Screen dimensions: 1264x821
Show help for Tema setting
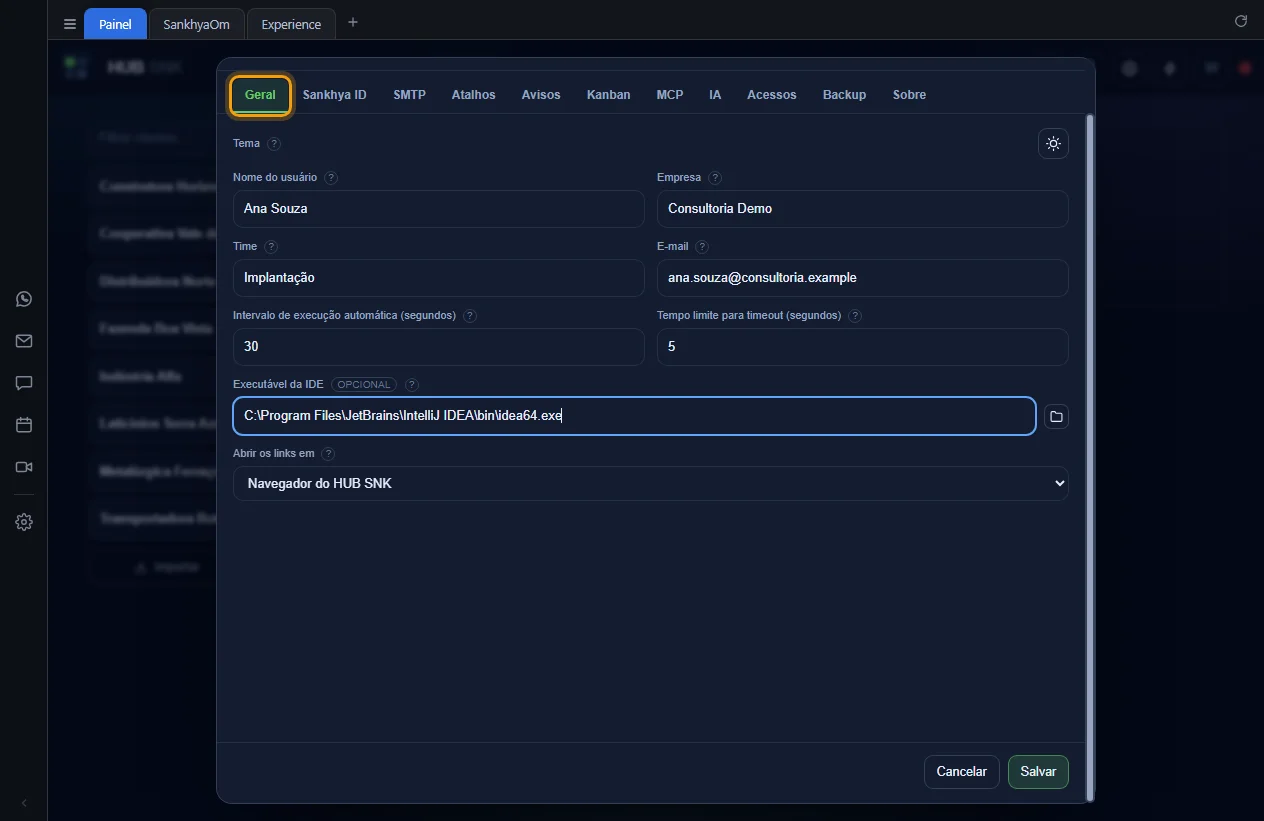click(274, 144)
